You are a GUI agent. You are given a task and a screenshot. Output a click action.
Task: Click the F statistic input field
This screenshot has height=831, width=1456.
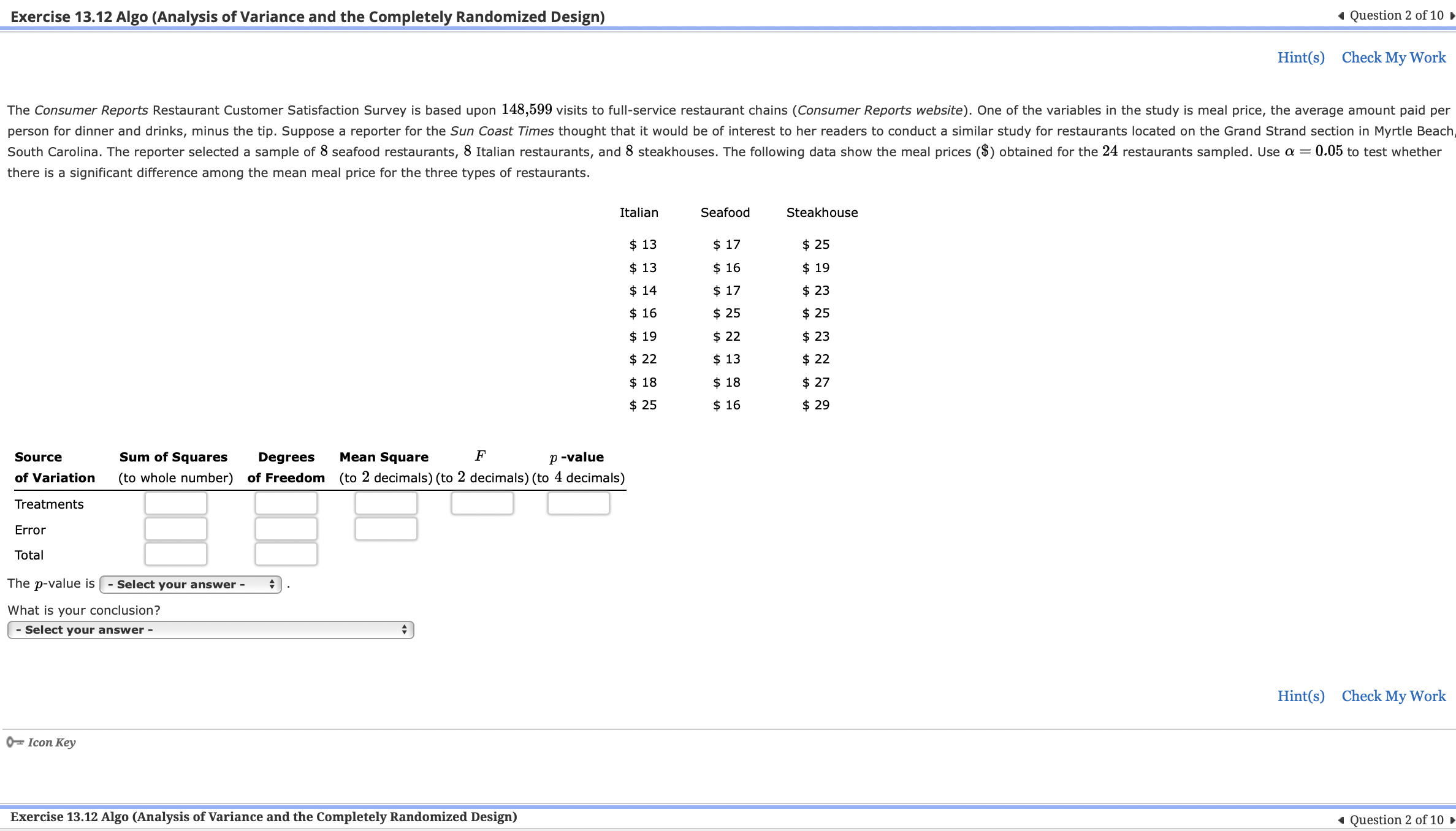pos(482,503)
